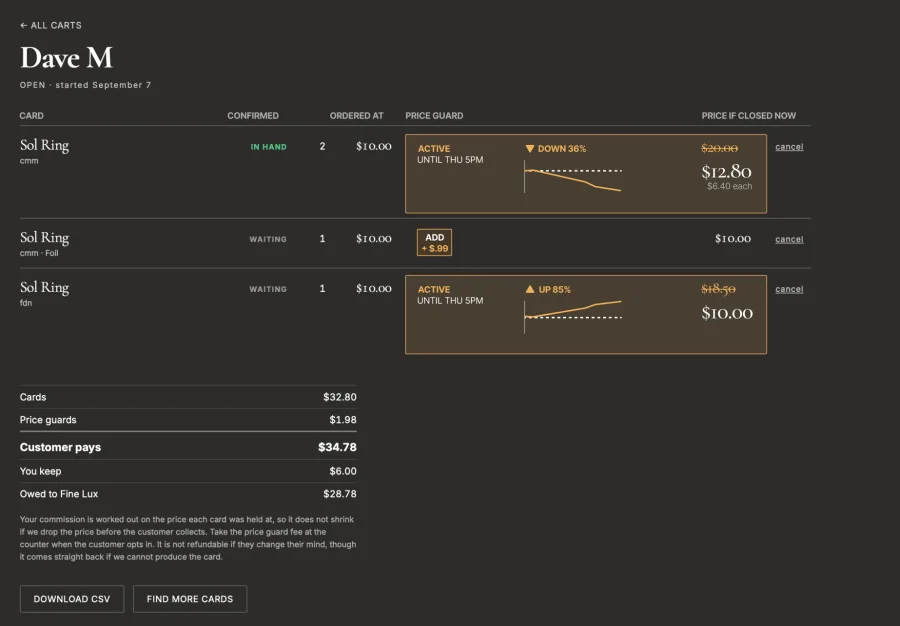This screenshot has height=626, width=900.
Task: Click ACTIVE label in the UP 85% guard box
Action: pos(434,290)
